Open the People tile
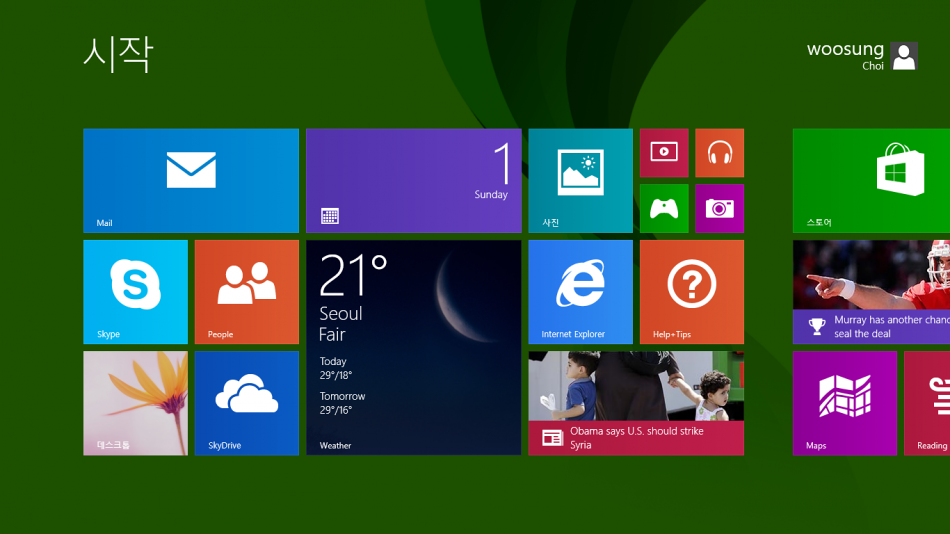 pos(247,292)
